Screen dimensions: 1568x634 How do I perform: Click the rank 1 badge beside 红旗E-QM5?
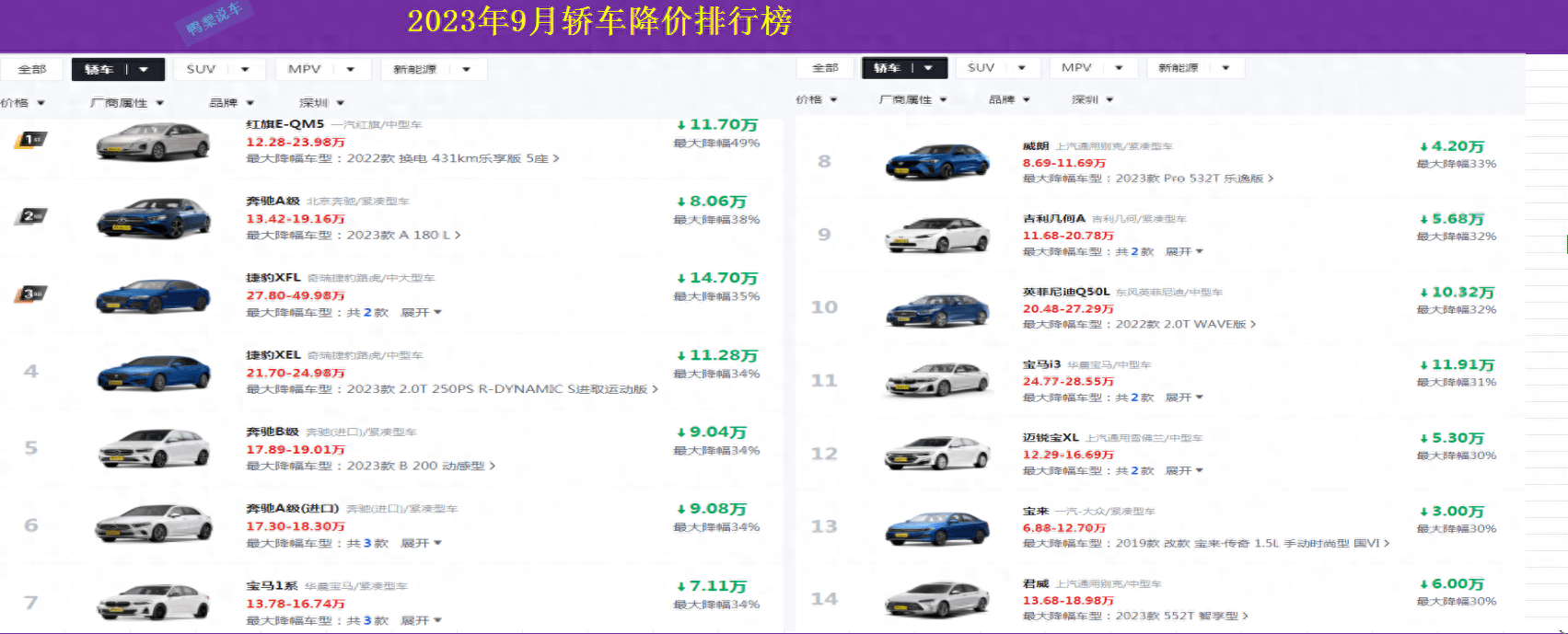[30, 140]
